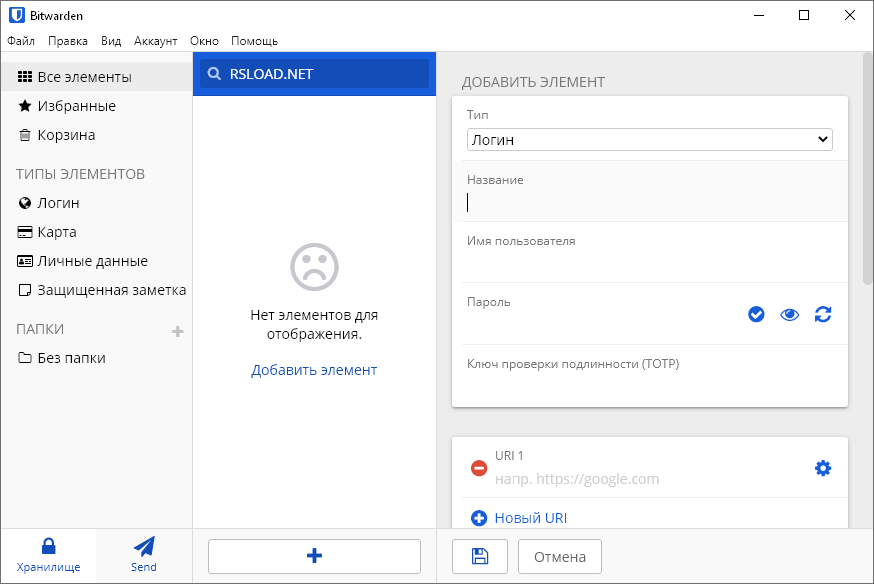Click the Bitwarden shield logo in title bar
Image resolution: width=874 pixels, height=584 pixels.
(x=17, y=15)
